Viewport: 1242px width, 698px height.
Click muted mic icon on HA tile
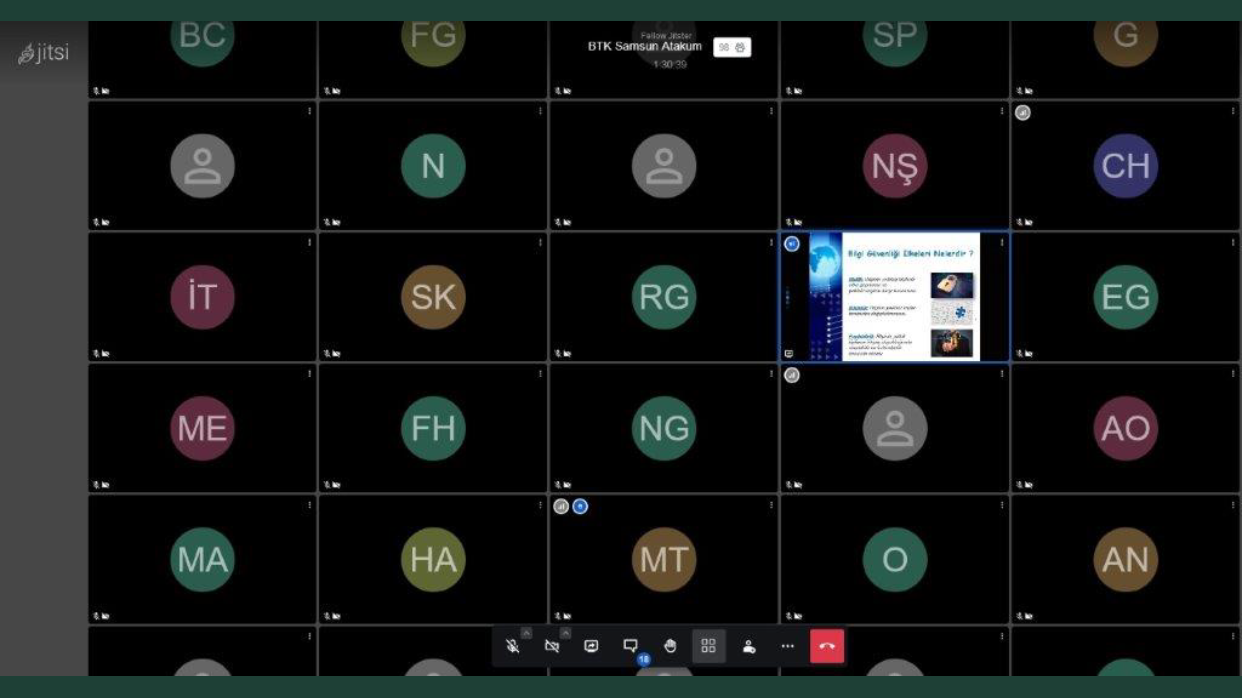coord(327,616)
